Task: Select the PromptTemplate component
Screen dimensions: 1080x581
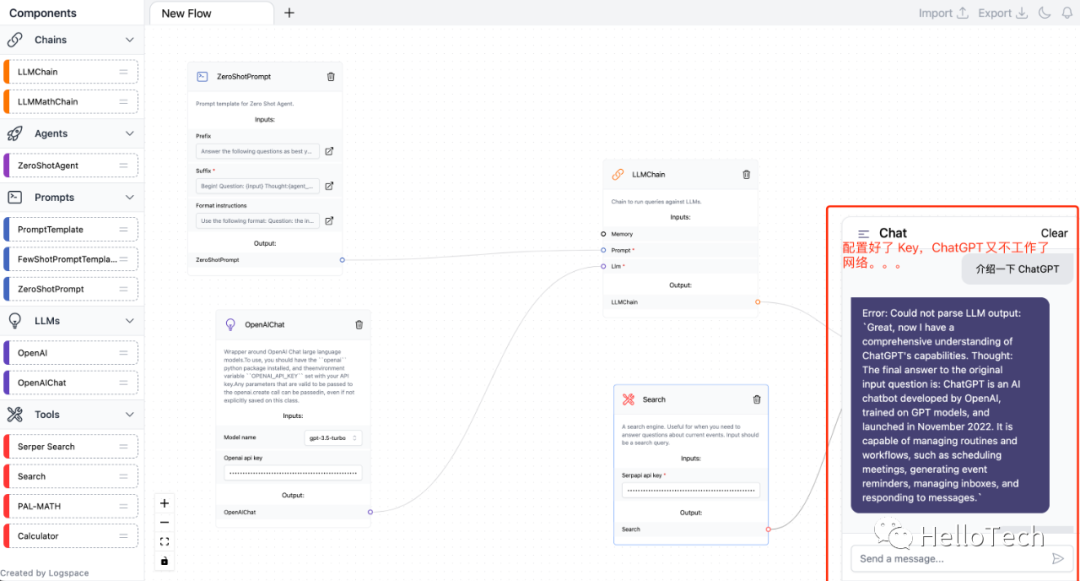Action: (72, 229)
